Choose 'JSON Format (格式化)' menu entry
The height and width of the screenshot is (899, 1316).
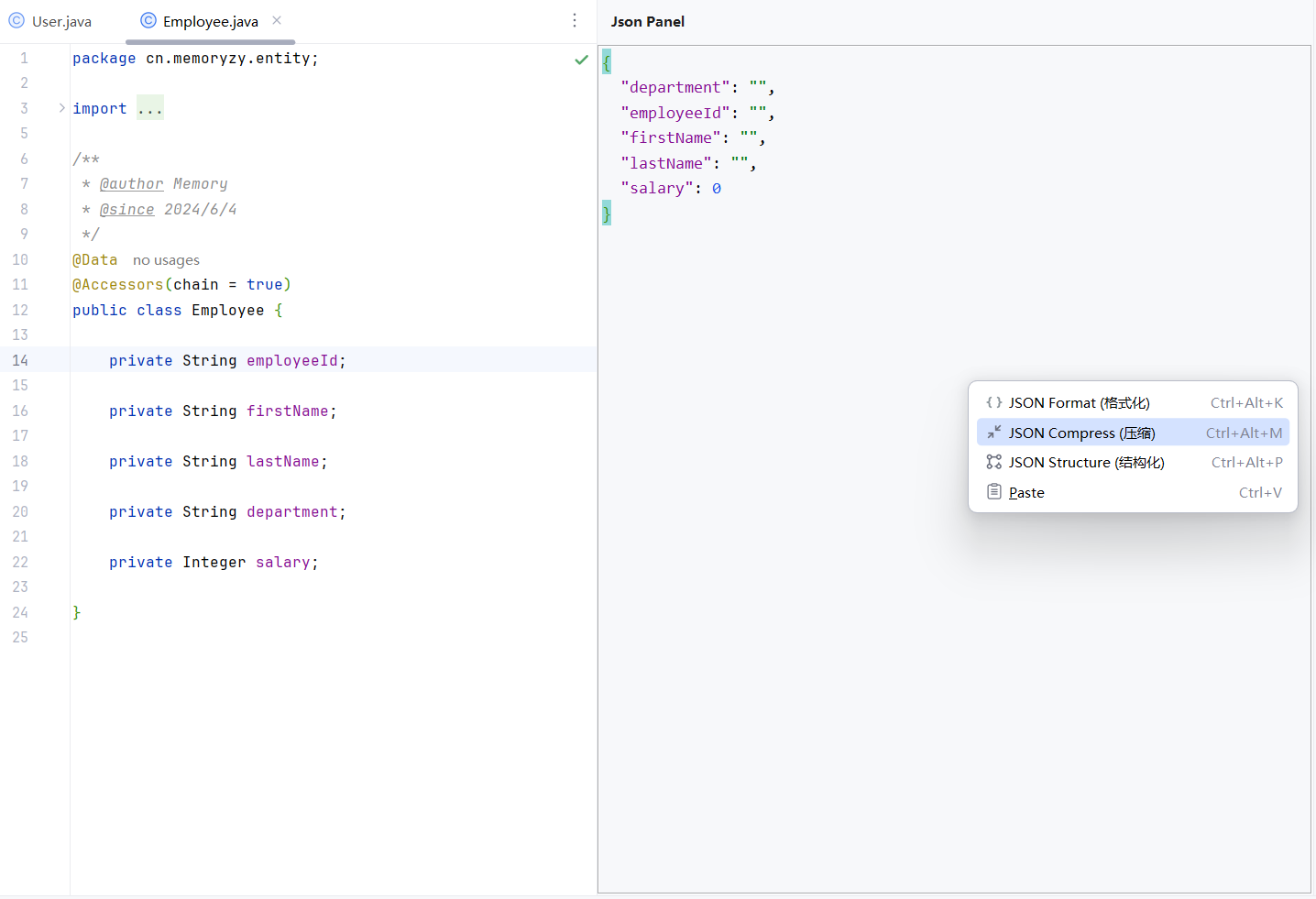[x=1080, y=402]
